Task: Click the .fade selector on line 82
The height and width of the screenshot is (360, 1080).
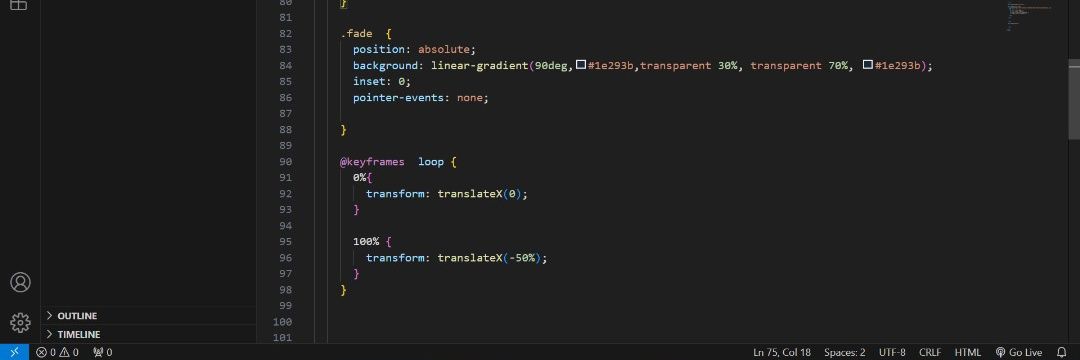Action: coord(356,34)
